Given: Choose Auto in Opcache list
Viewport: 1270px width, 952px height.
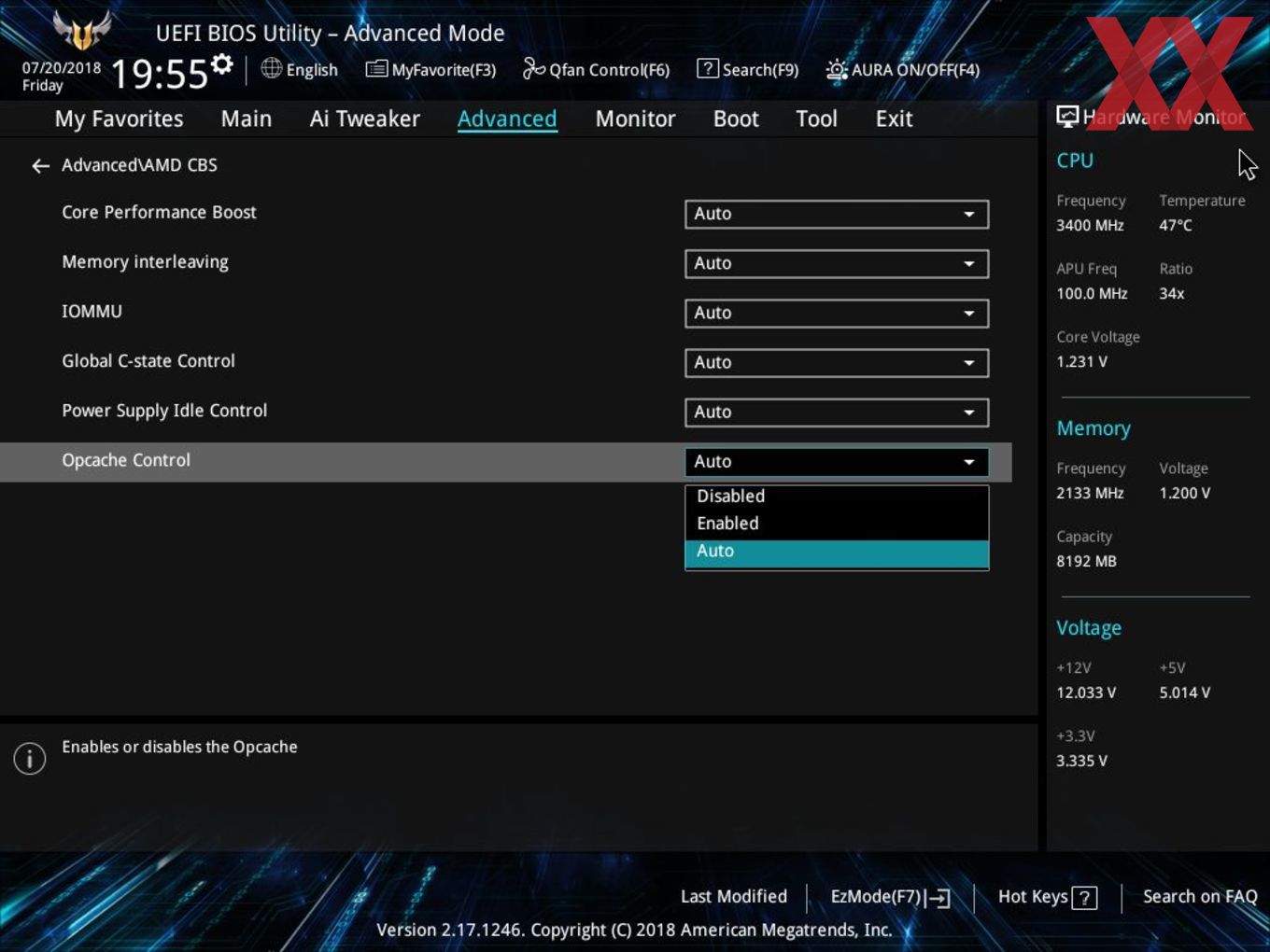Looking at the screenshot, I should click(837, 553).
